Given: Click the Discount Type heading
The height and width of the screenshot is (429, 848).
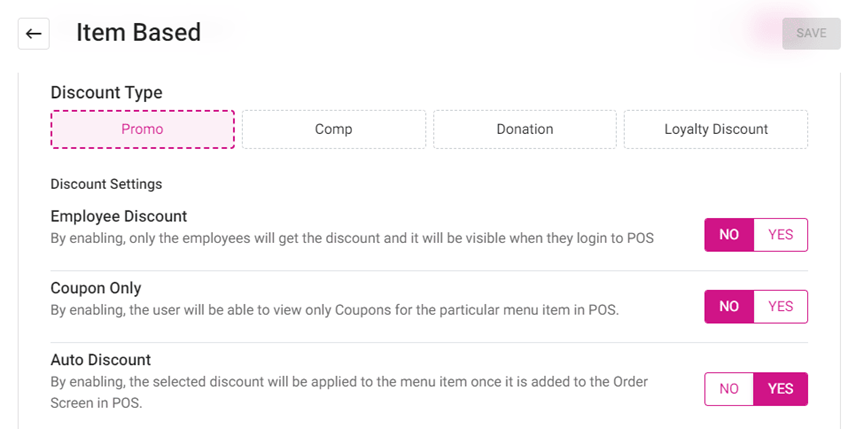Looking at the screenshot, I should [106, 93].
